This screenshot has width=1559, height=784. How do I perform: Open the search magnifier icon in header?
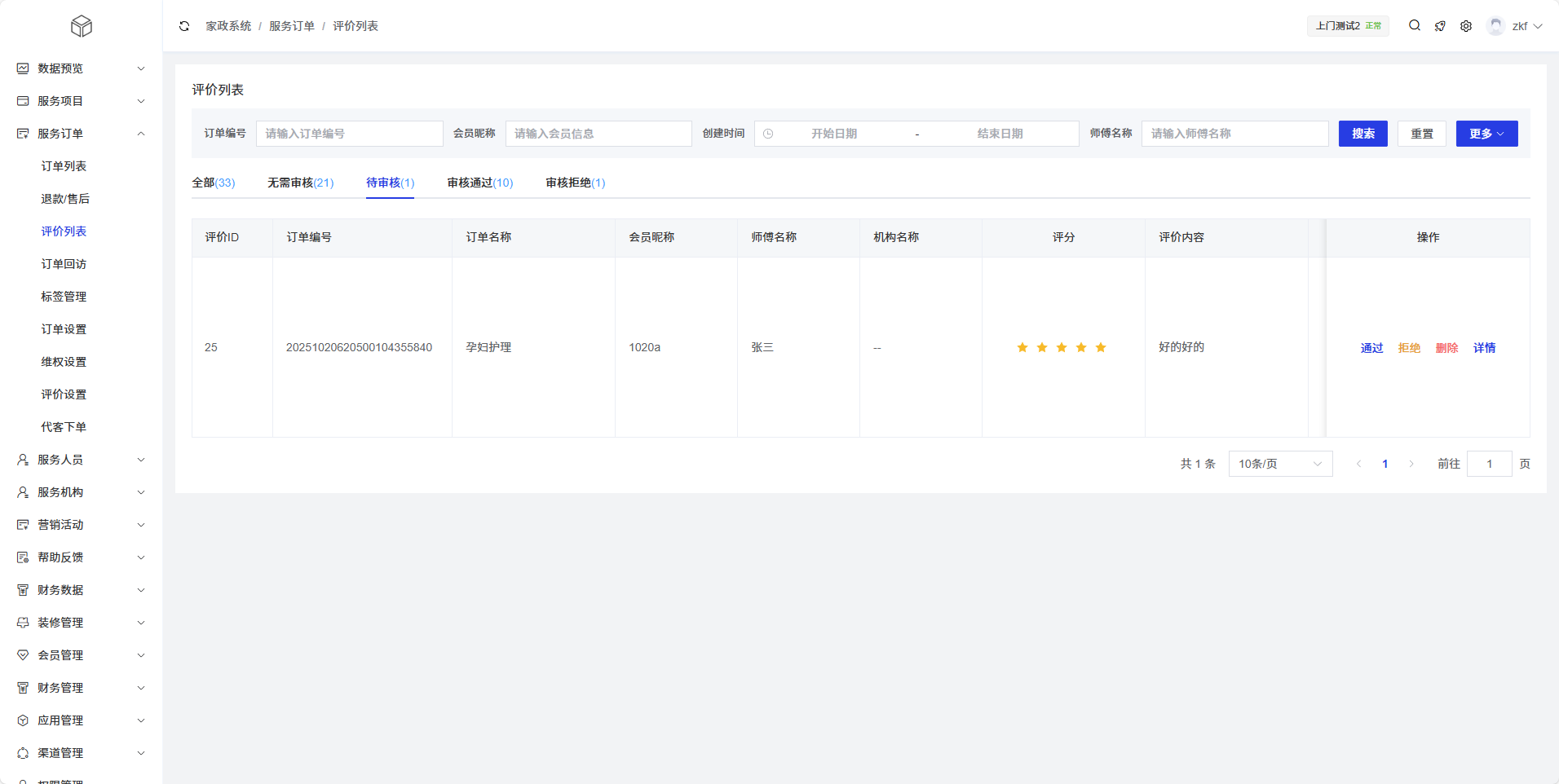coord(1415,26)
